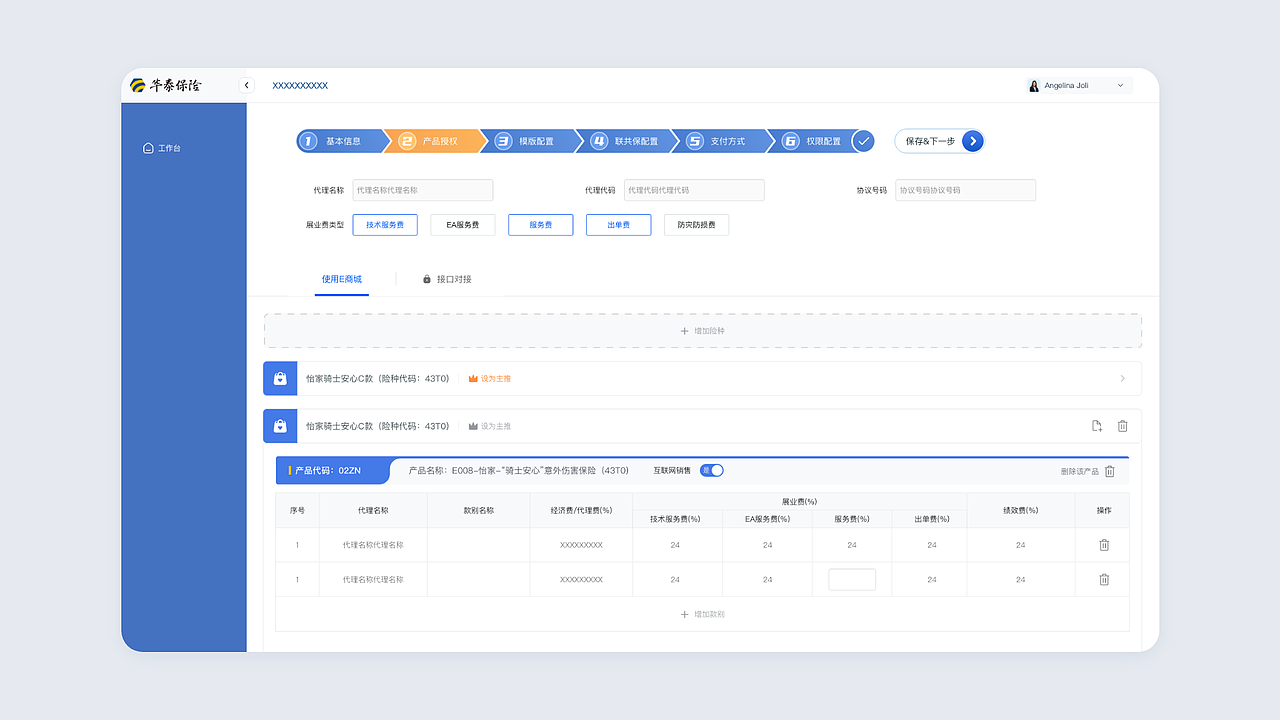Focus the 代理名称 input field

423,190
